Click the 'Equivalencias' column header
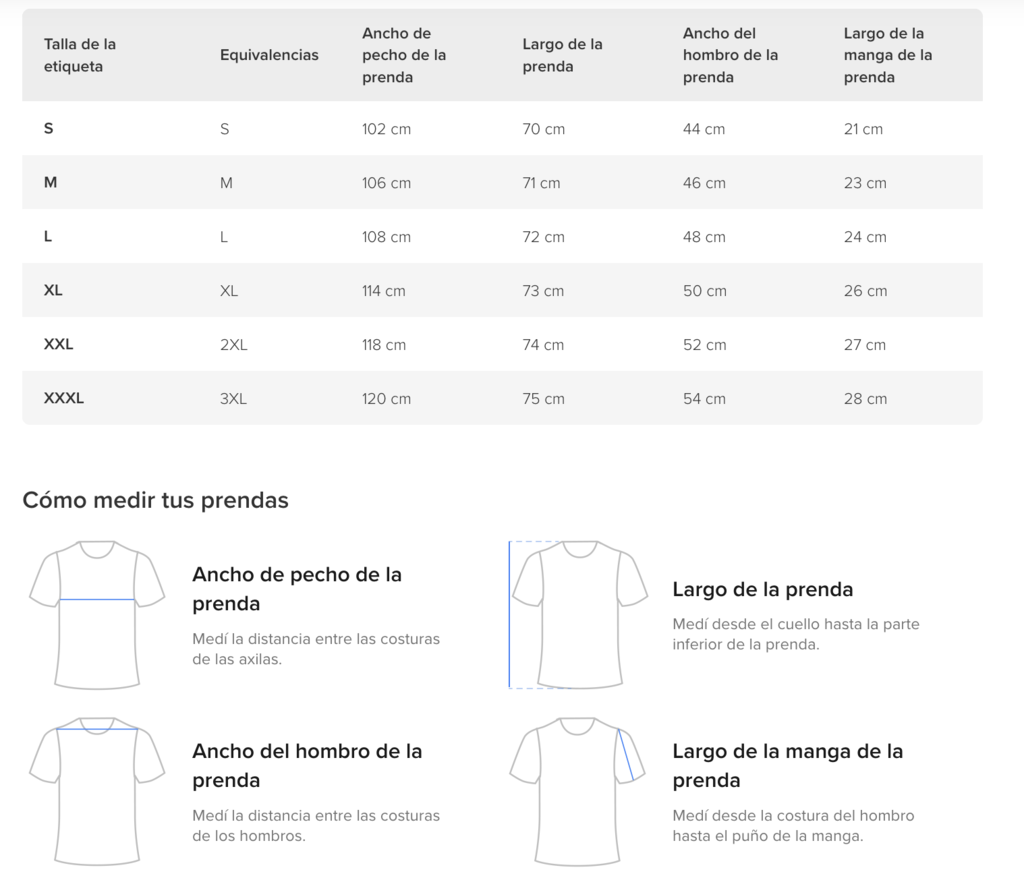The width and height of the screenshot is (1024, 878). (269, 55)
